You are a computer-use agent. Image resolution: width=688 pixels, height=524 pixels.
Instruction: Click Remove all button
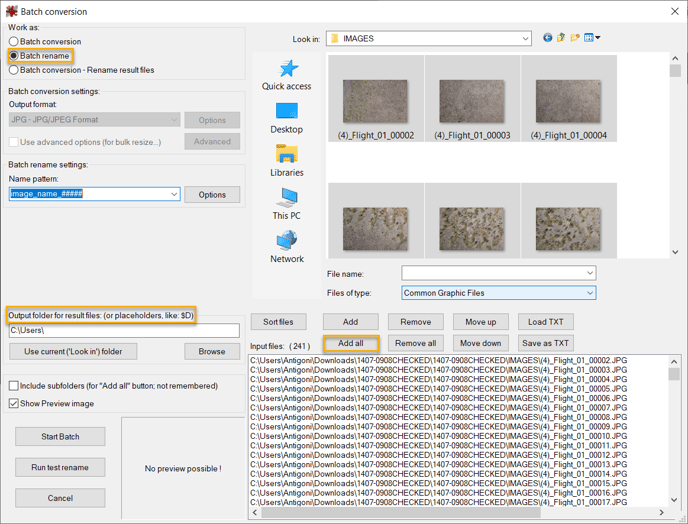(416, 343)
